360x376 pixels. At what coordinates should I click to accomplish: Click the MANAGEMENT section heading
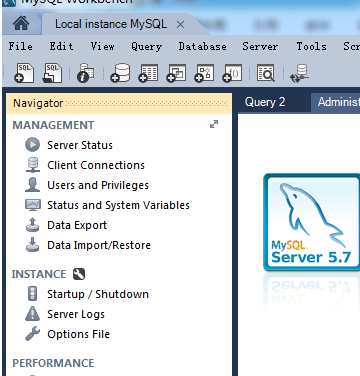pyautogui.click(x=53, y=125)
